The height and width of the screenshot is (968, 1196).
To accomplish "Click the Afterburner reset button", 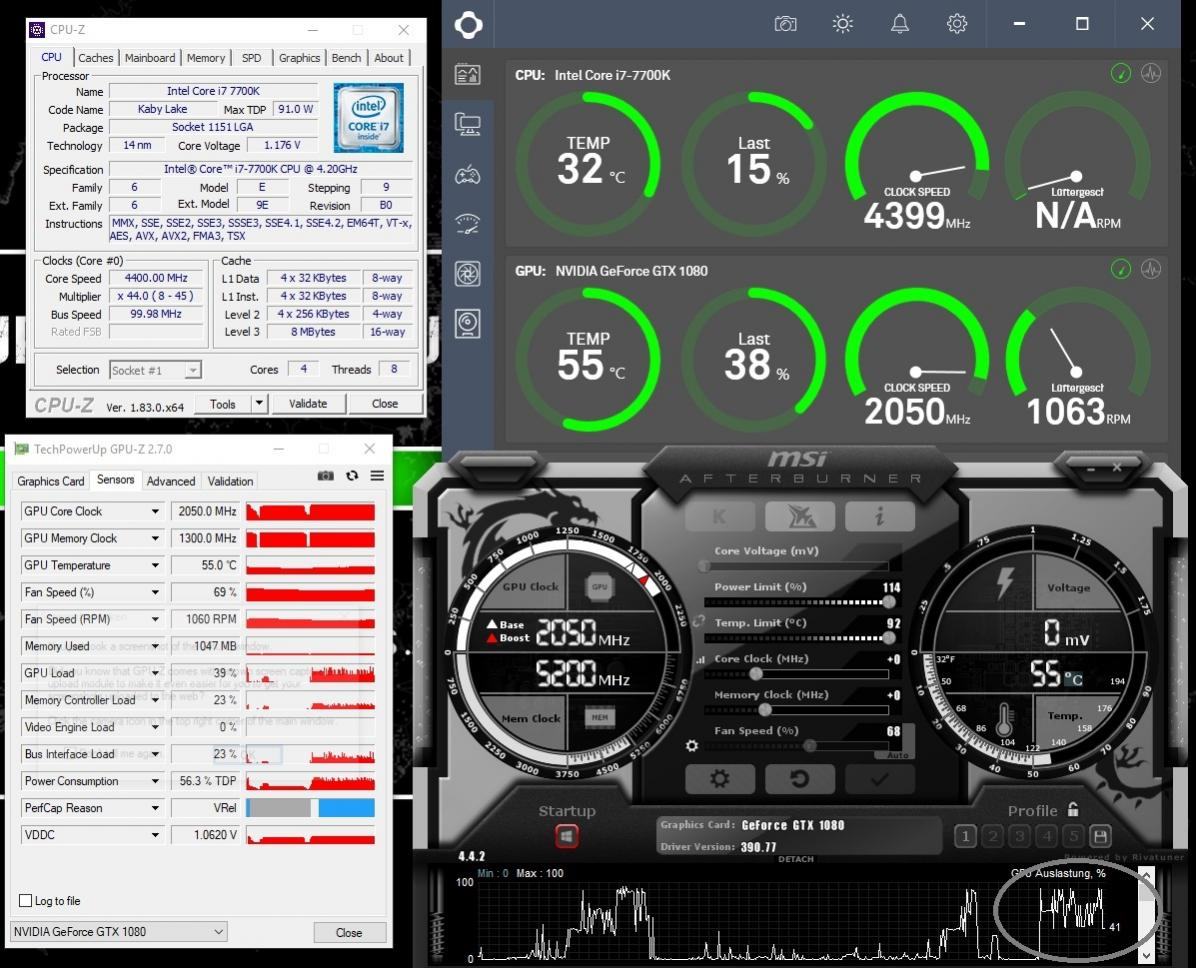I will 800,779.
